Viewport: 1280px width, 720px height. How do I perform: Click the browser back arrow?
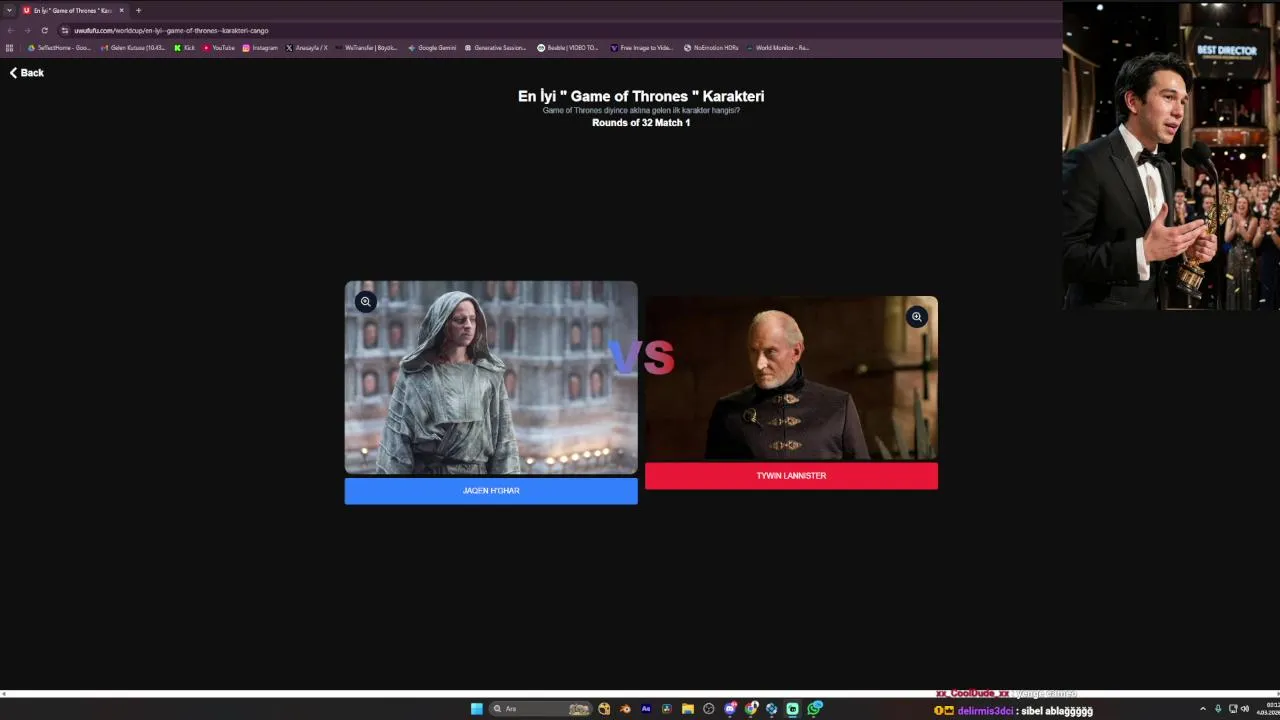[x=11, y=30]
